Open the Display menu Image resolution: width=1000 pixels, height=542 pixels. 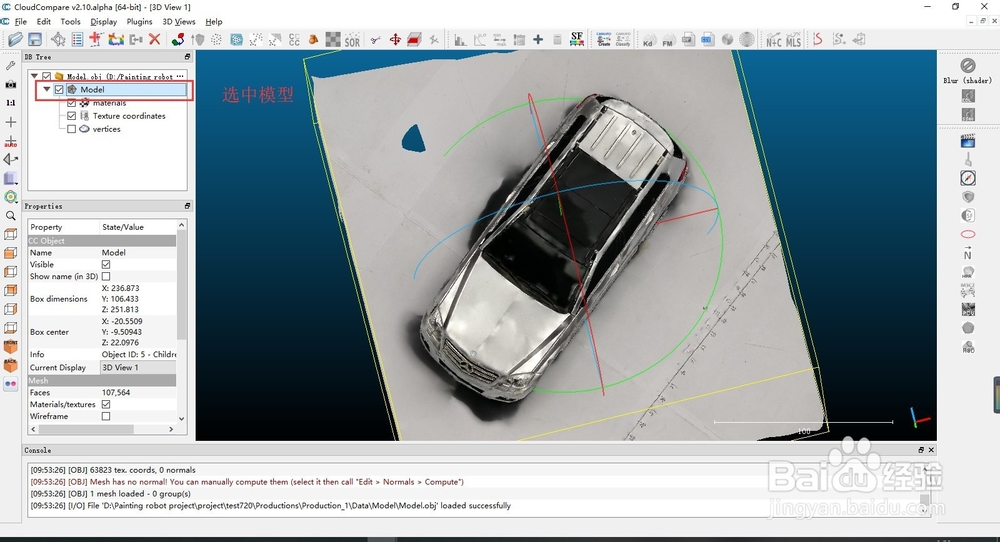[x=103, y=22]
